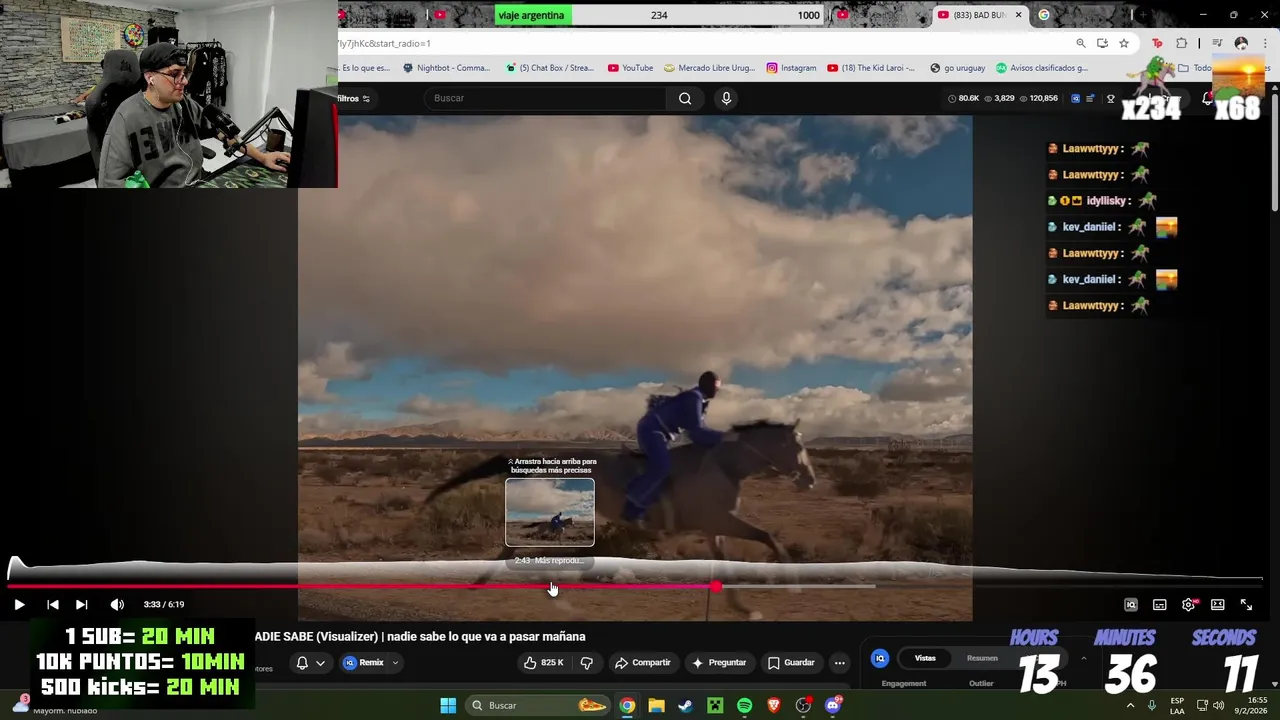Open Chrome extensions puzzle icon
1280x720 pixels.
pyautogui.click(x=1182, y=43)
